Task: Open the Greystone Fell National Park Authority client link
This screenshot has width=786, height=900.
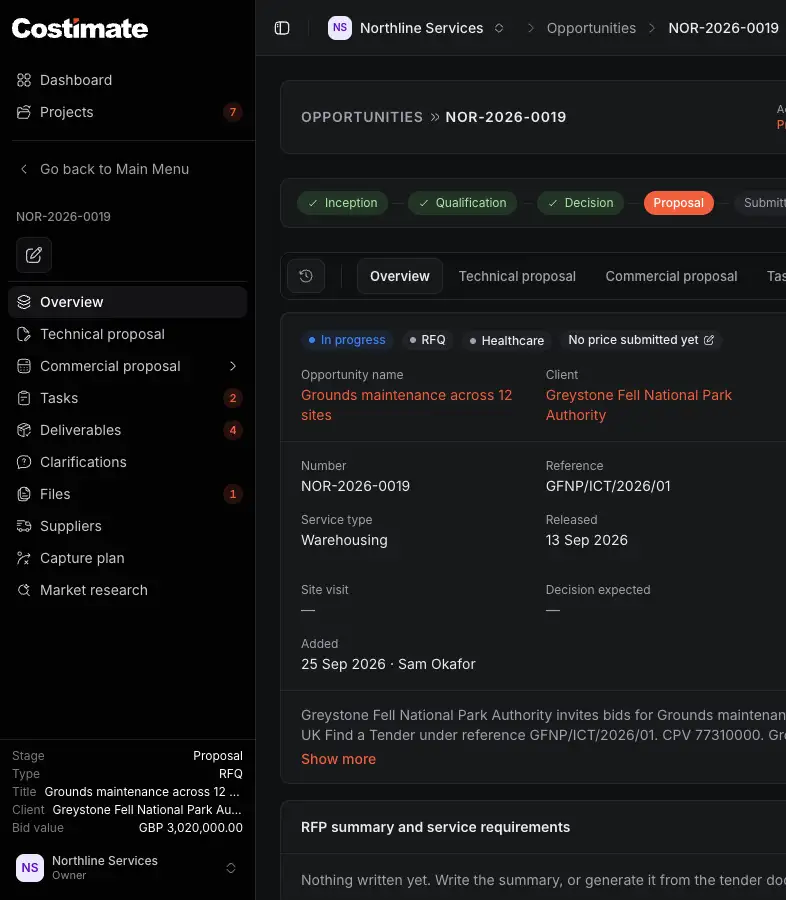Action: [638, 405]
